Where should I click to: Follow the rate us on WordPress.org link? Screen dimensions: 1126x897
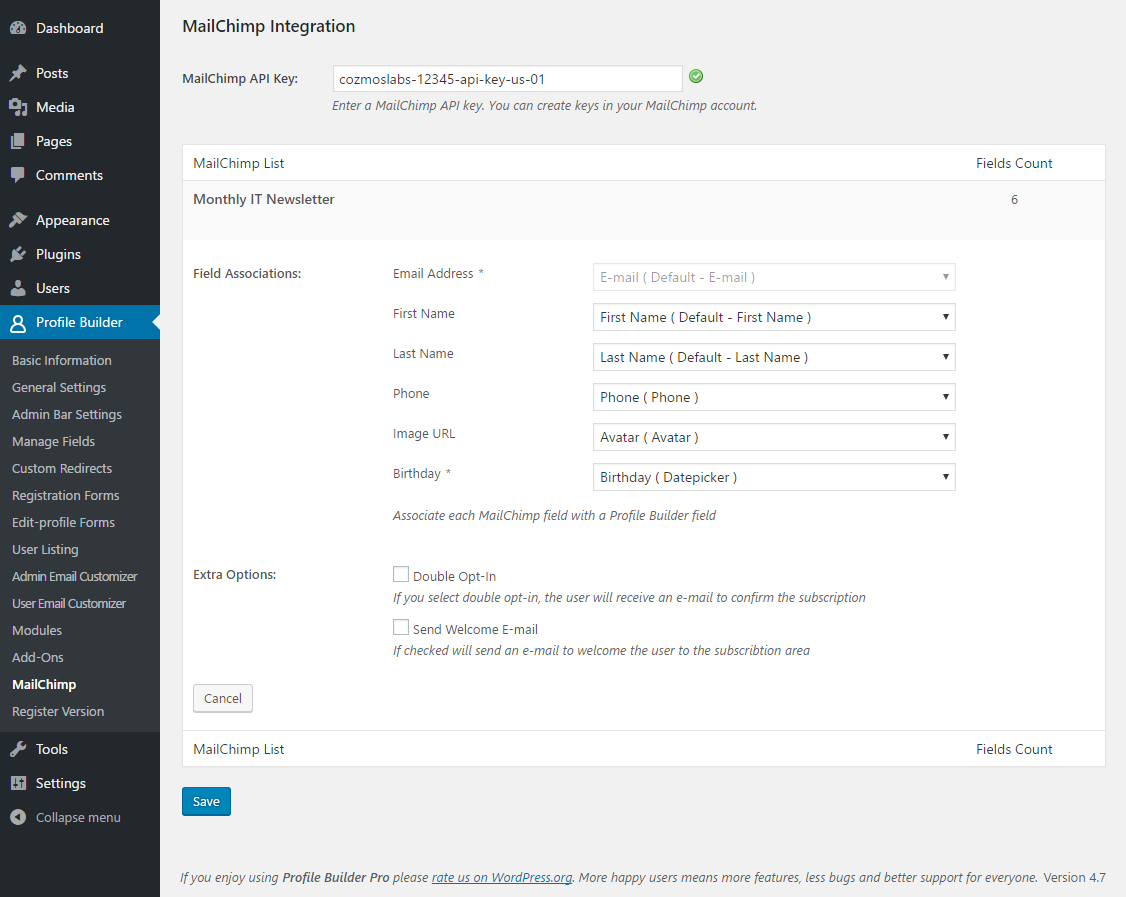pos(501,877)
